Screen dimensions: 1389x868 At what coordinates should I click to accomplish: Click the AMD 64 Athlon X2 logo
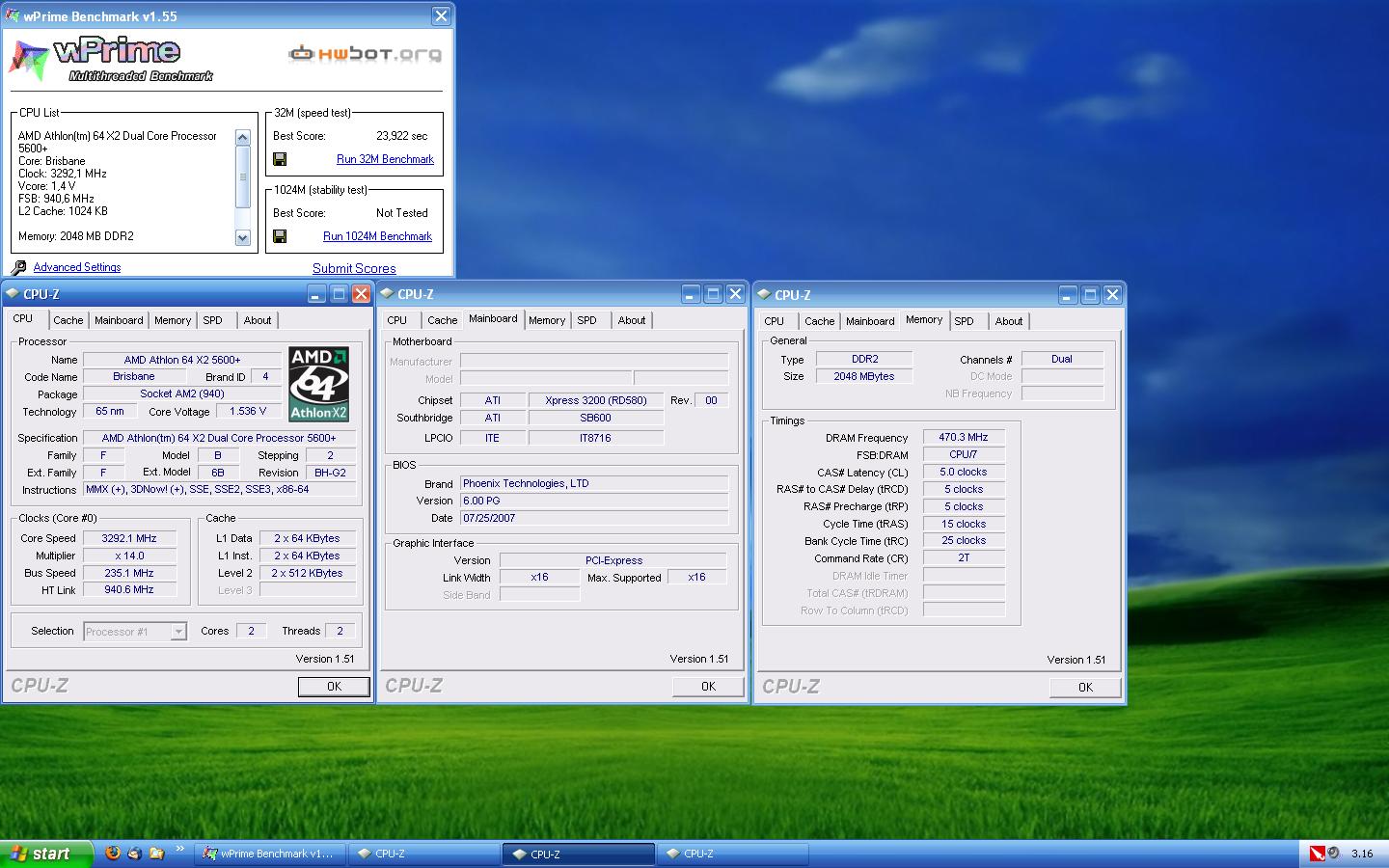(x=319, y=384)
